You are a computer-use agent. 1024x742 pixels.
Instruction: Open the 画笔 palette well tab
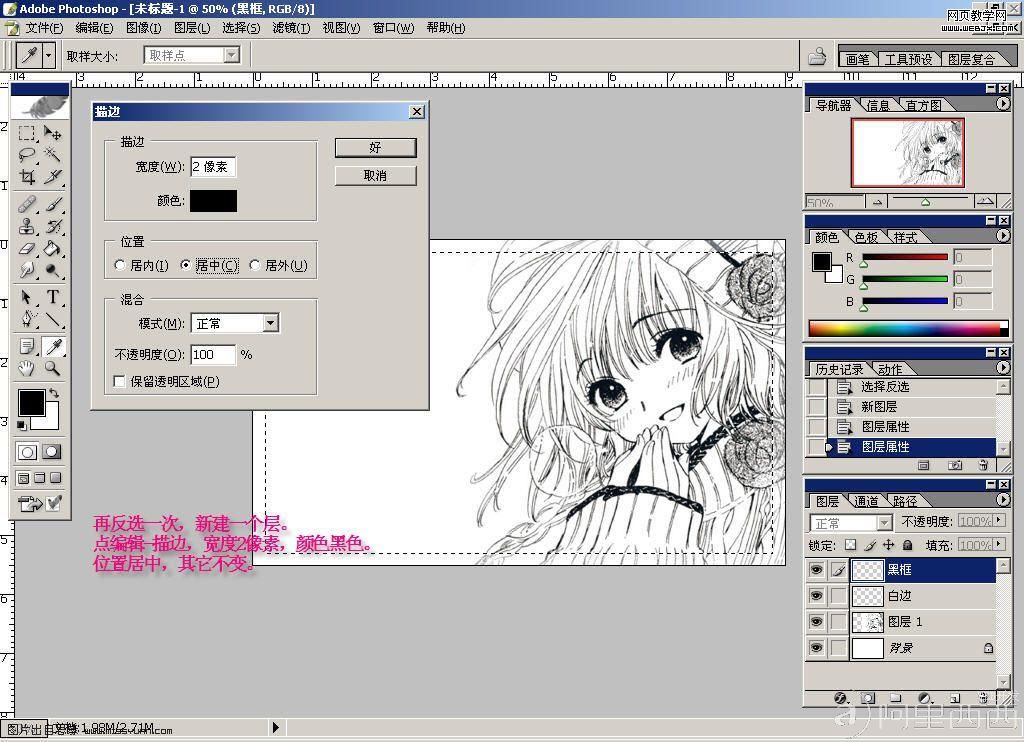pyautogui.click(x=857, y=59)
